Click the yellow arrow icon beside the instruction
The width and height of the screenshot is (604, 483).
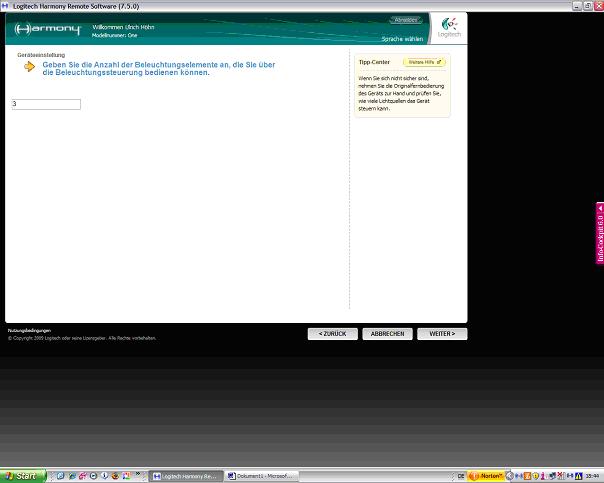tap(30, 67)
